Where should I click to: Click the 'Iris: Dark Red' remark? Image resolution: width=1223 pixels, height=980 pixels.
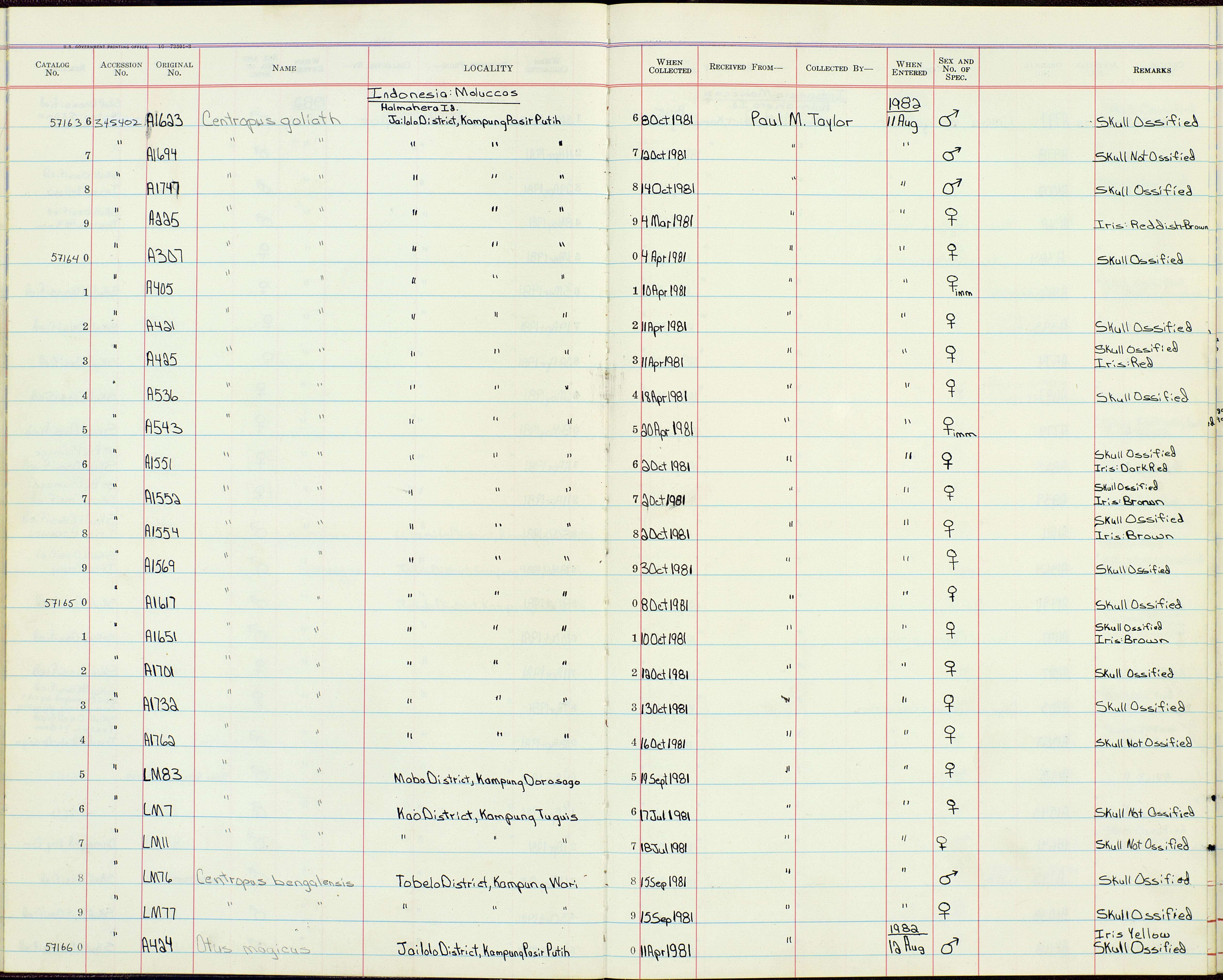point(1131,469)
